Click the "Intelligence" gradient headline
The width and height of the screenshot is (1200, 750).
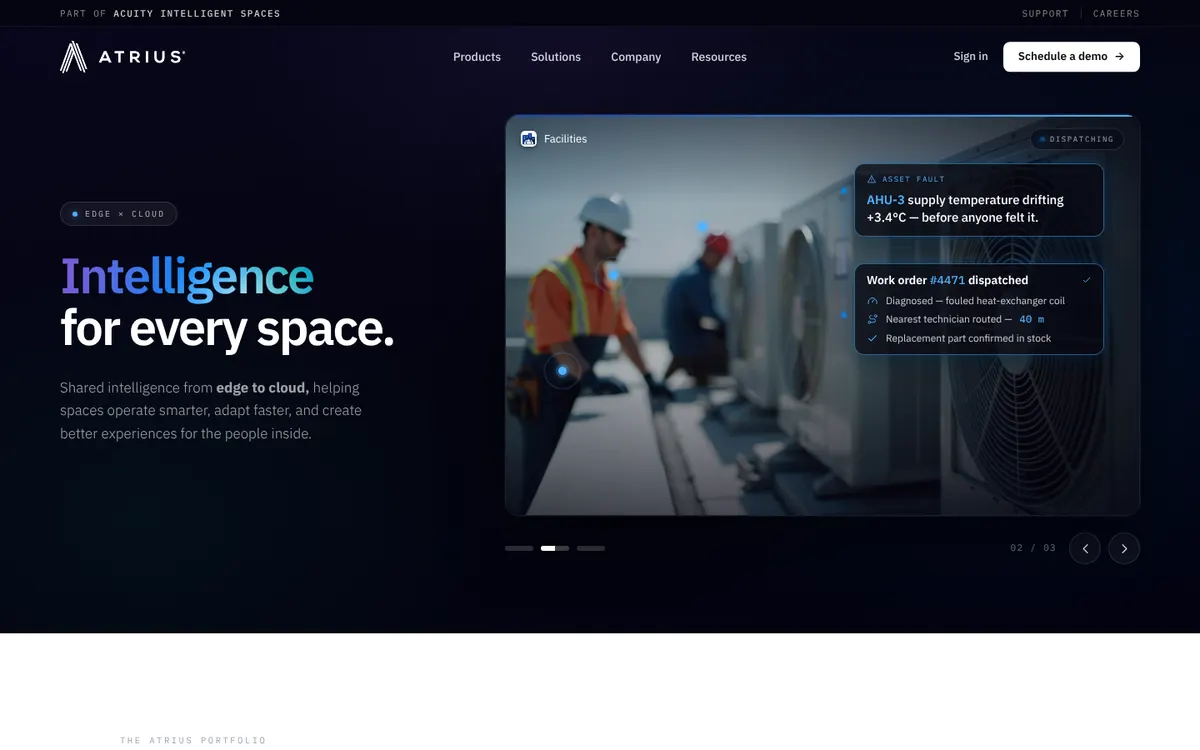click(187, 277)
